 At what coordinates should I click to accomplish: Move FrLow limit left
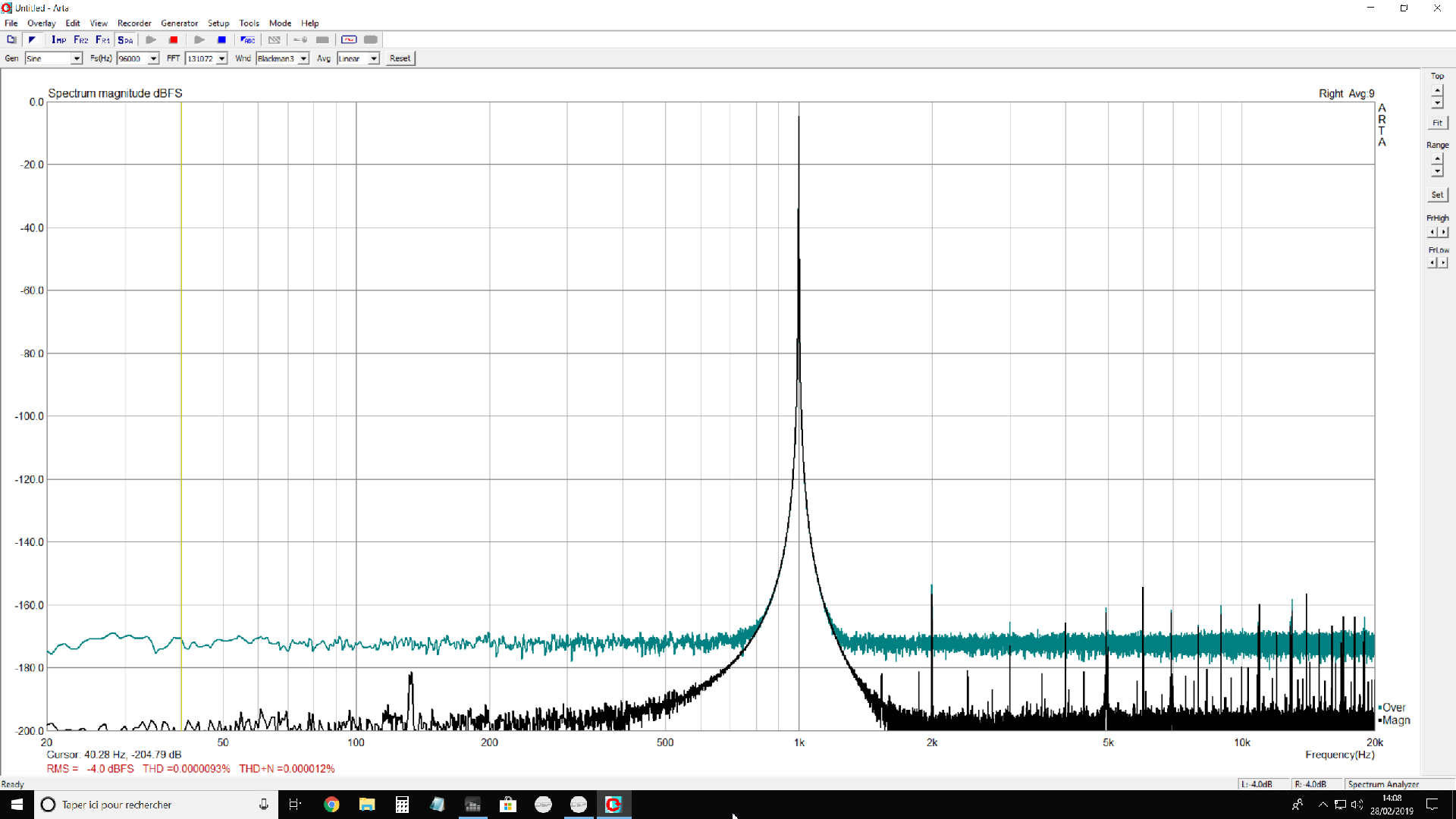[x=1432, y=262]
